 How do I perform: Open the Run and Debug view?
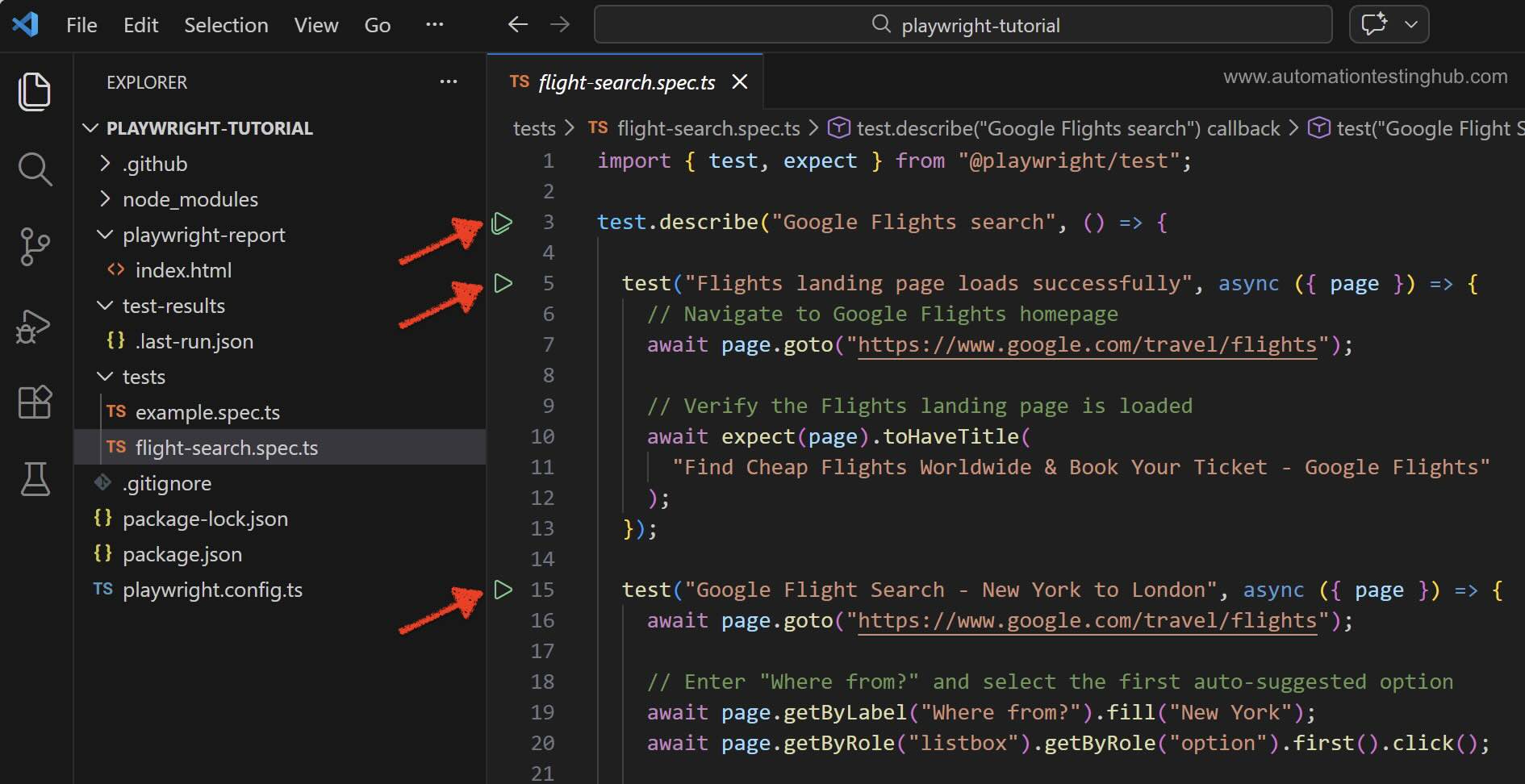[34, 326]
